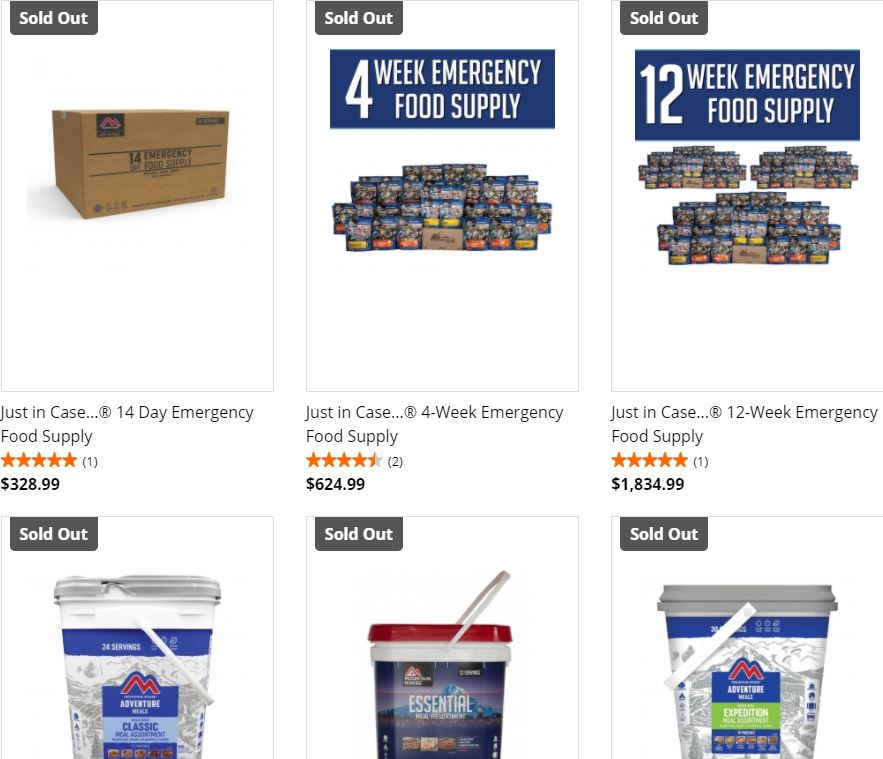883x759 pixels.
Task: Click Sold Out badge on 14 Day box
Action: point(54,17)
